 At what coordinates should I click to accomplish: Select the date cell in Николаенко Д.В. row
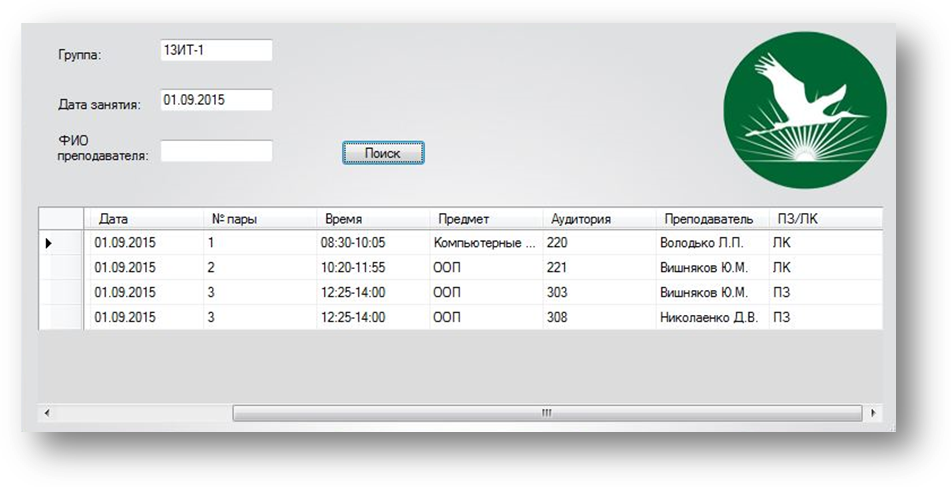point(143,317)
